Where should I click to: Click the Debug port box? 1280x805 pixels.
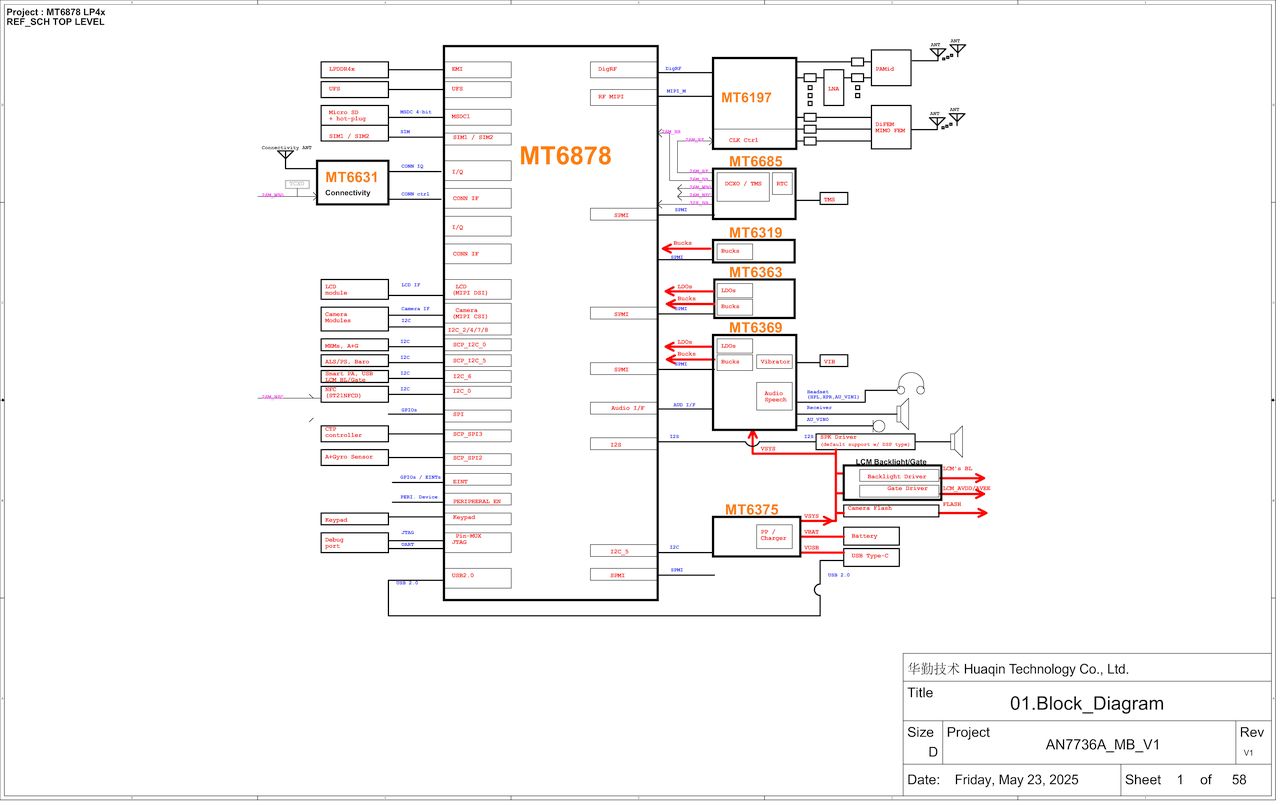(x=354, y=542)
